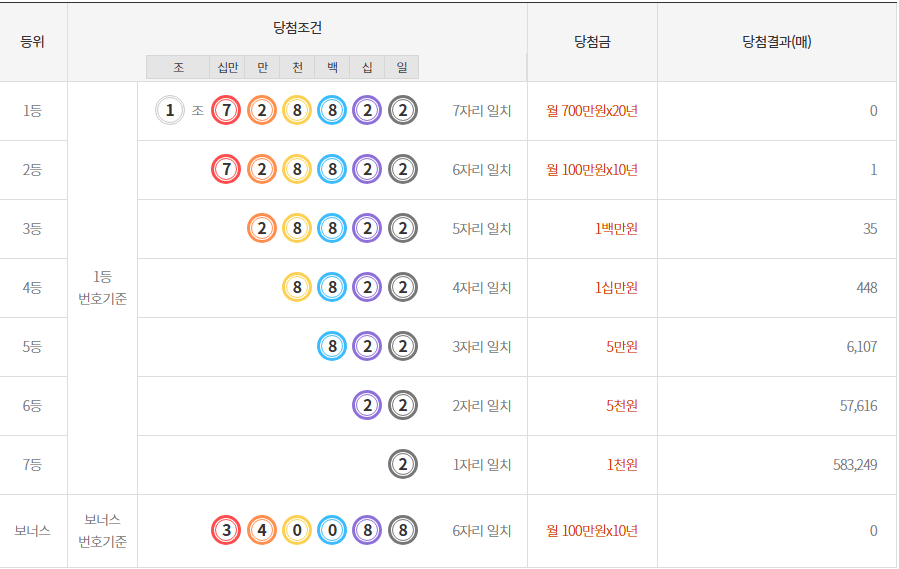899x569 pixels.
Task: Click the orange ball 4 in bonus row
Action: point(262,530)
